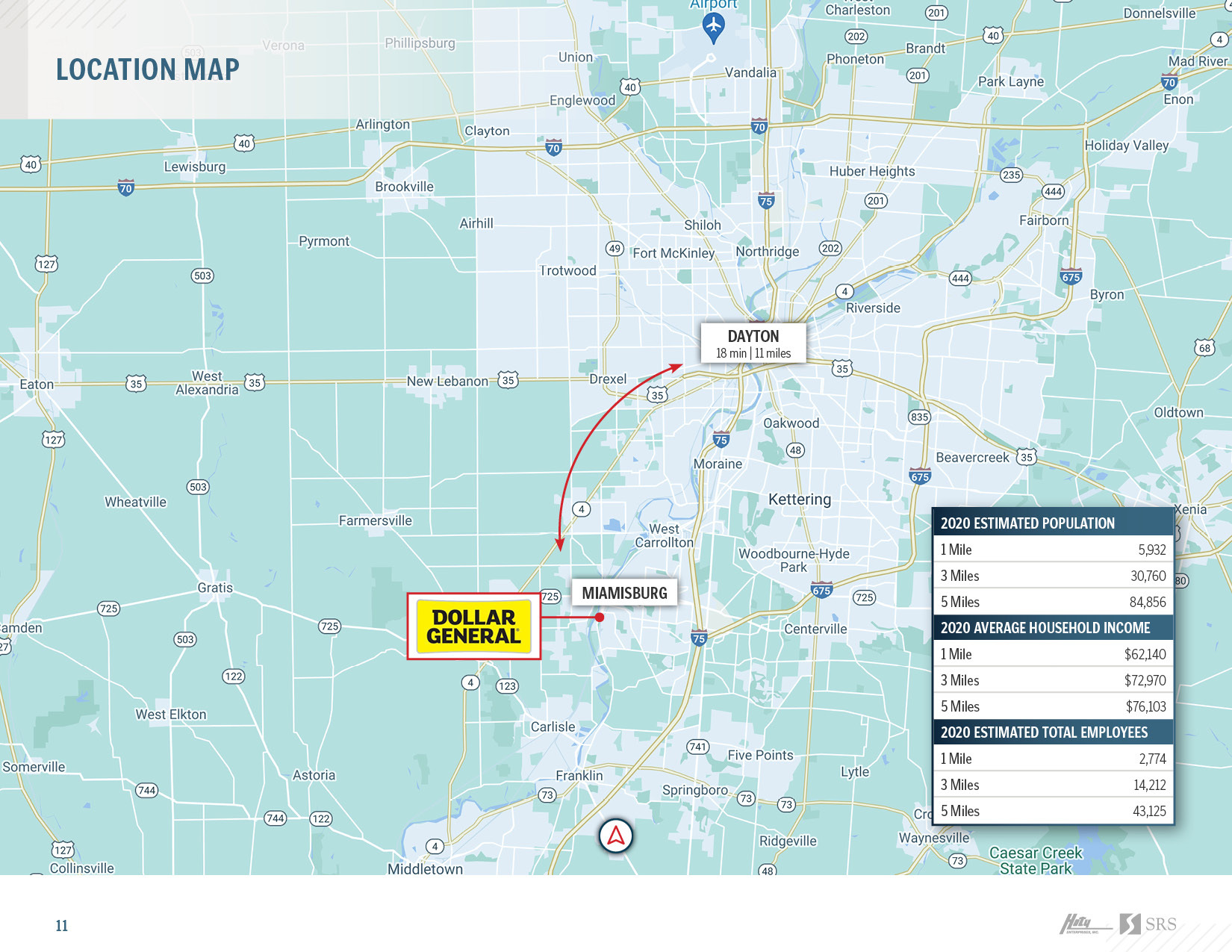Click the Carlisle town label
This screenshot has height=952, width=1232.
pyautogui.click(x=553, y=727)
